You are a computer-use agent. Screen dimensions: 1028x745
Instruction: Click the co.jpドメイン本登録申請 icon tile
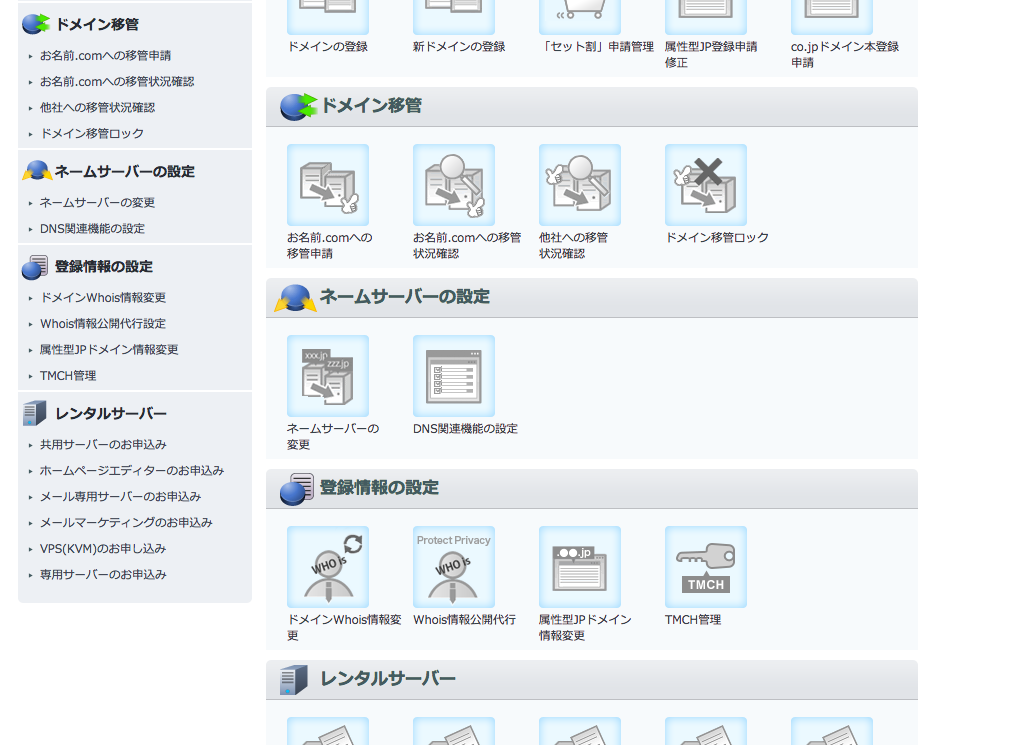(831, 17)
